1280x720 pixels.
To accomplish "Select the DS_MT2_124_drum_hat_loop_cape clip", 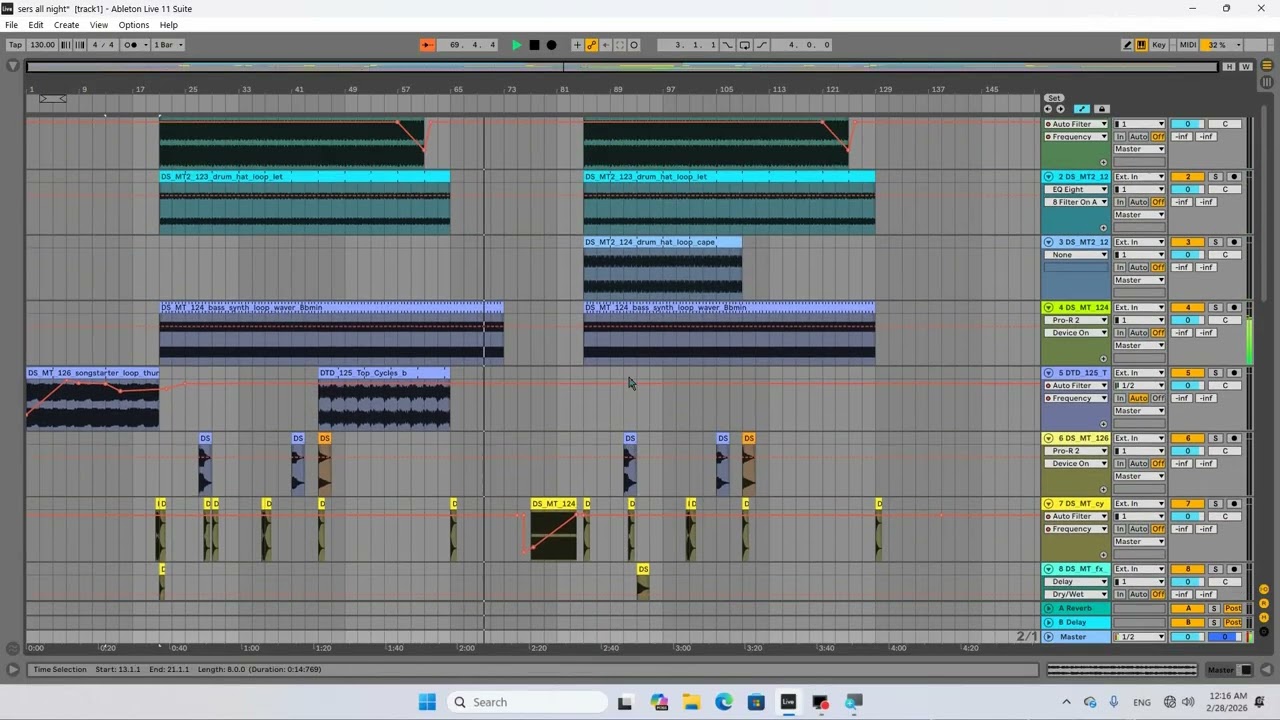I will 663,242.
